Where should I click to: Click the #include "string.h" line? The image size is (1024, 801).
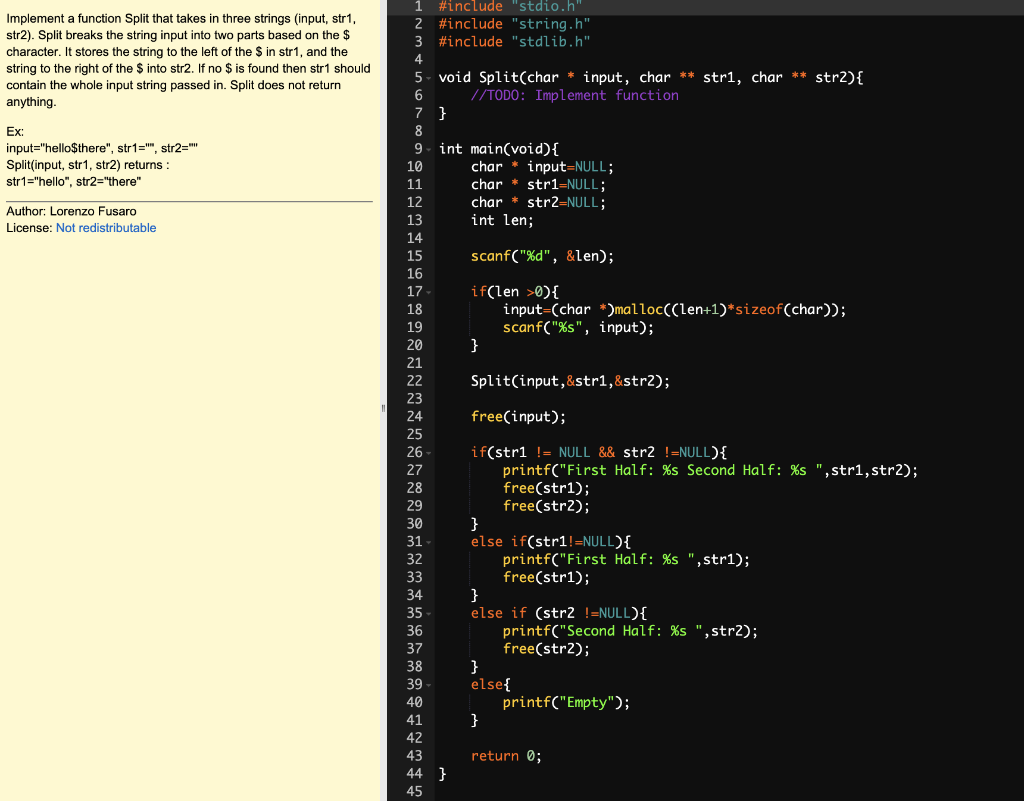(x=514, y=24)
